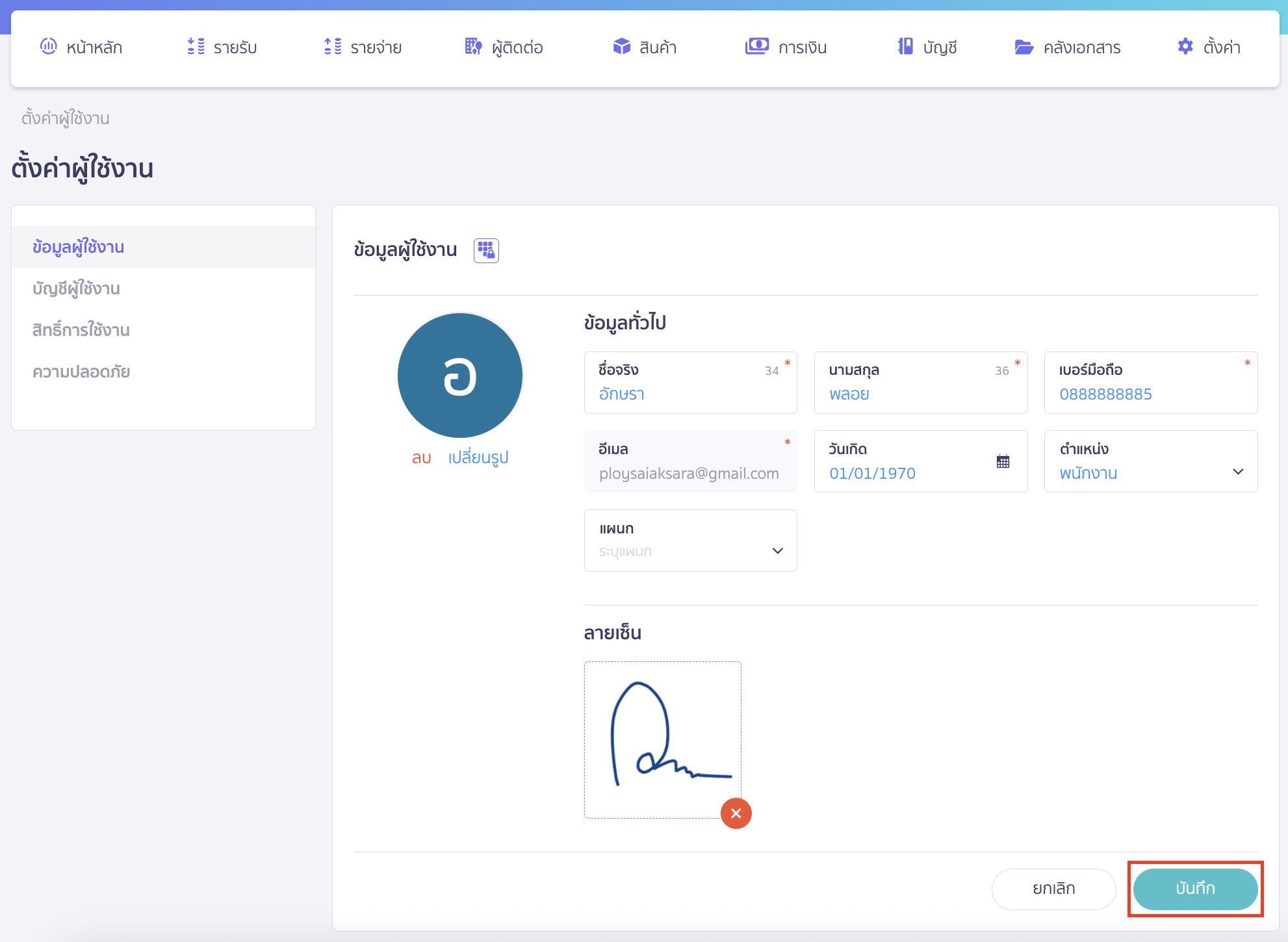The width and height of the screenshot is (1288, 942).
Task: Click the บัญชี accounting book icon
Action: (x=905, y=46)
